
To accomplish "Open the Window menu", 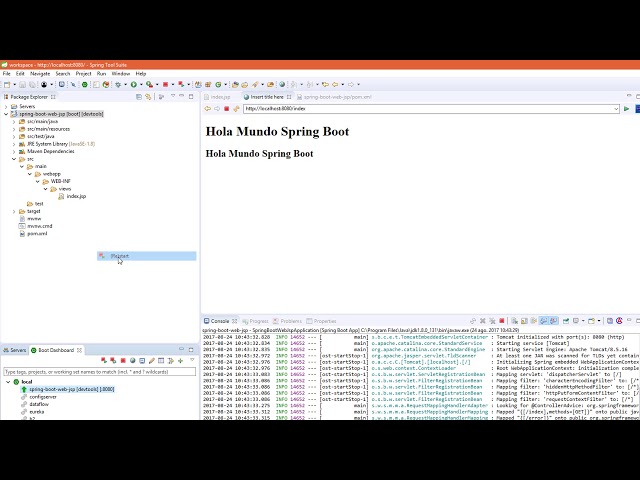I will 121,74.
